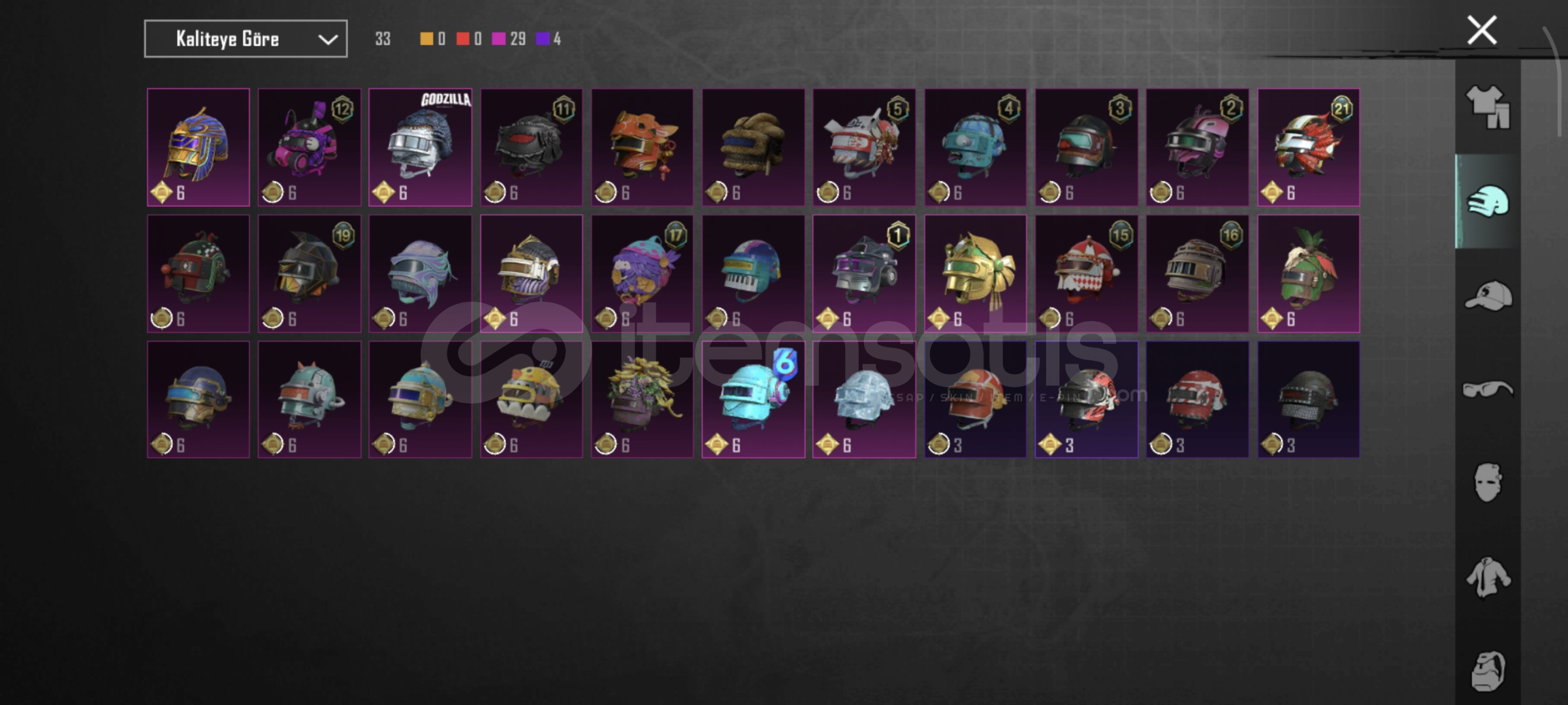Open the Kaliteye Göre sort dropdown
This screenshot has width=1568, height=705.
[x=246, y=39]
